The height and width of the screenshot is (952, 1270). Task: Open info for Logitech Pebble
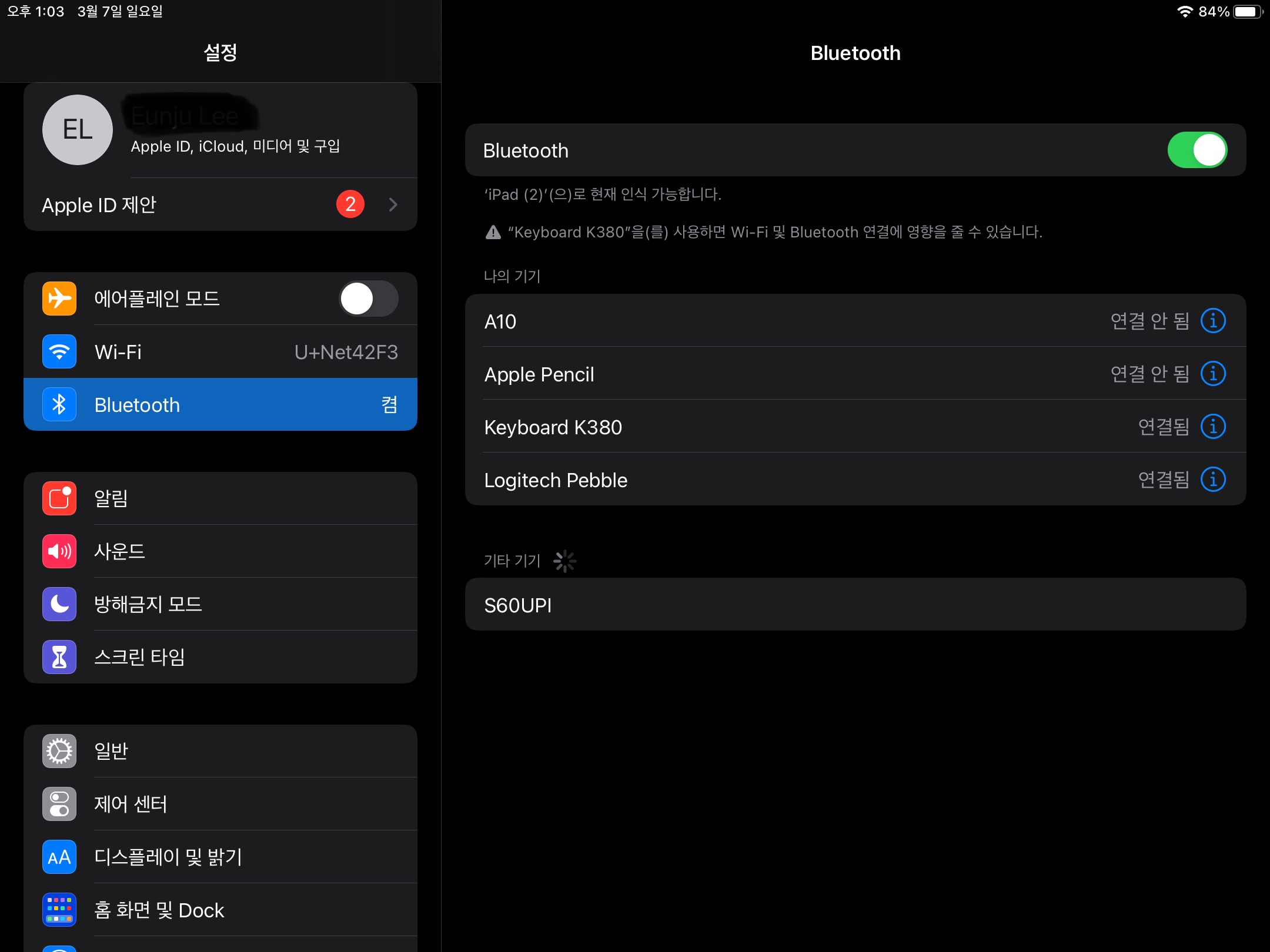point(1213,480)
